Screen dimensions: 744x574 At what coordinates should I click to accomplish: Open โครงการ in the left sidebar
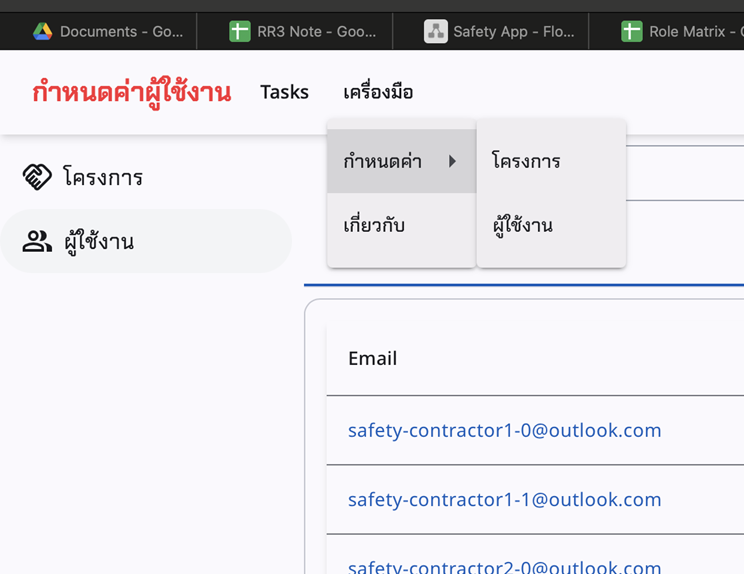146,177
